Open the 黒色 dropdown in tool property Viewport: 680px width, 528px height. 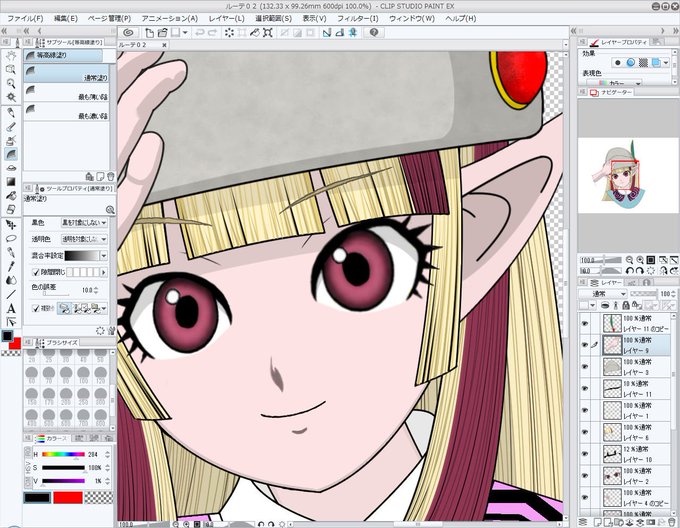coord(84,222)
